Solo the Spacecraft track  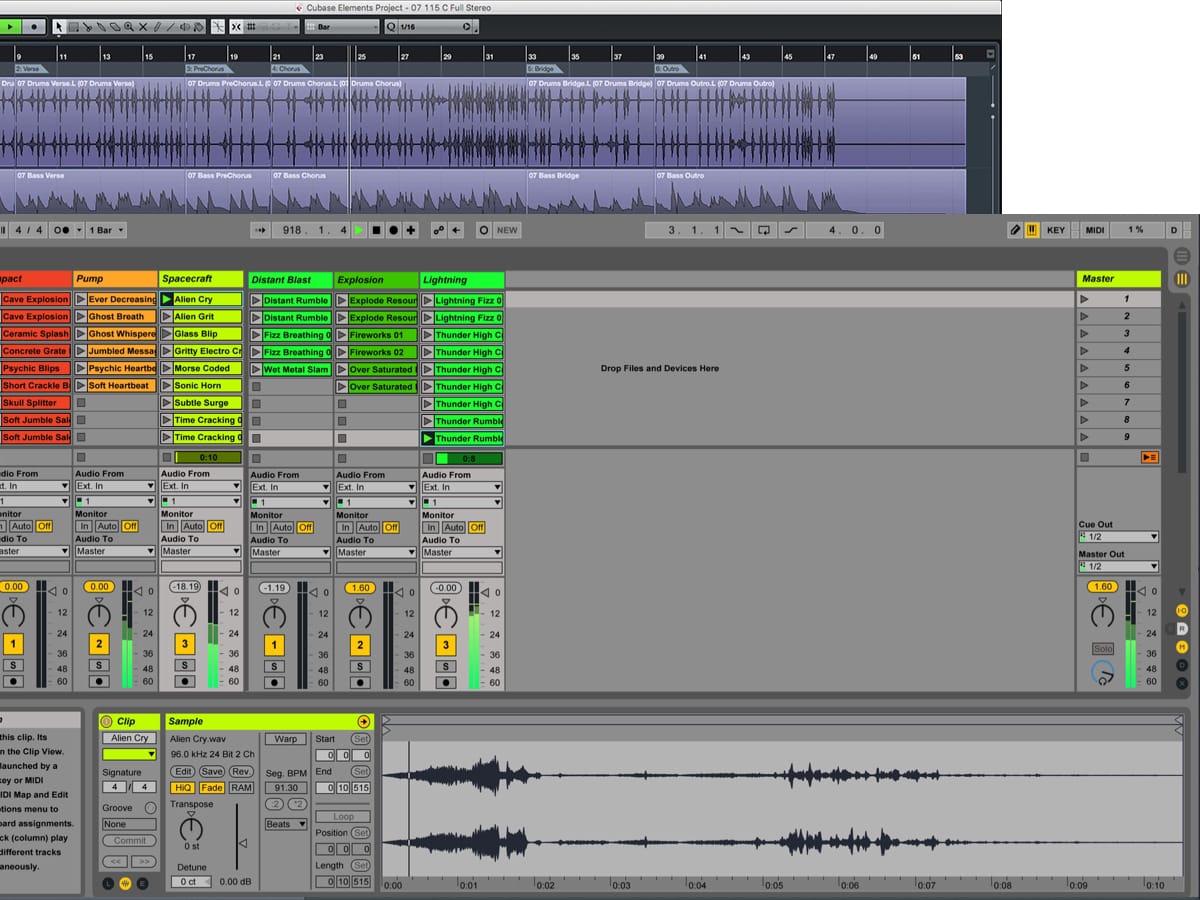(184, 665)
